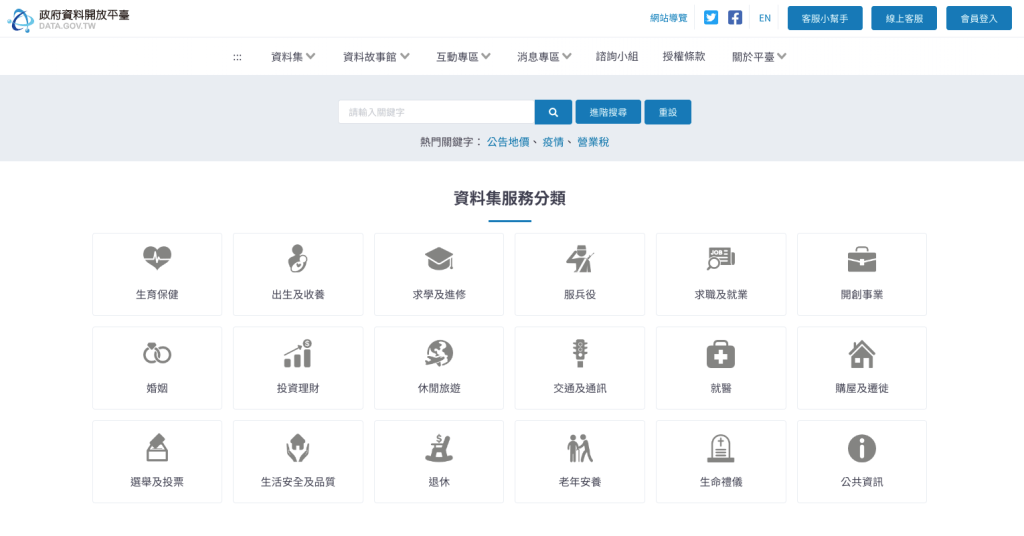Click the 求職及就業 card label
The width and height of the screenshot is (1024, 536).
coord(720,294)
